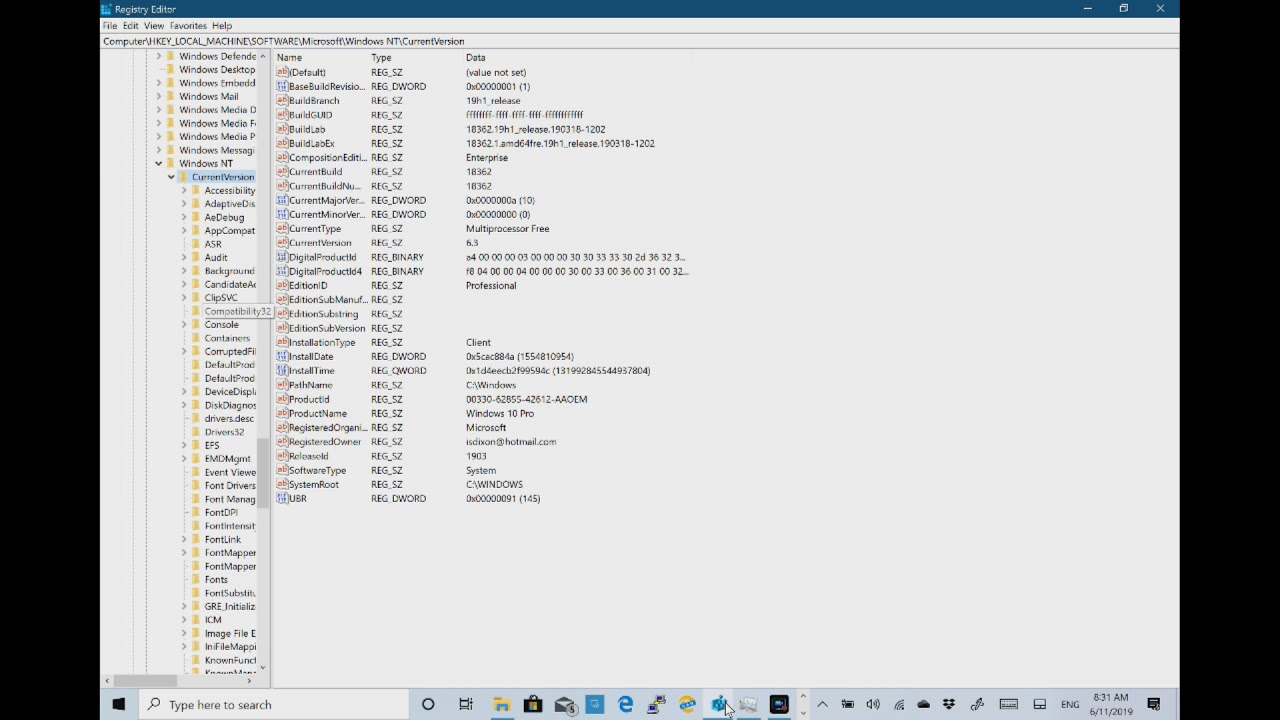Image resolution: width=1280 pixels, height=720 pixels.
Task: Click the Registry Editor taskbar icon
Action: 718,705
